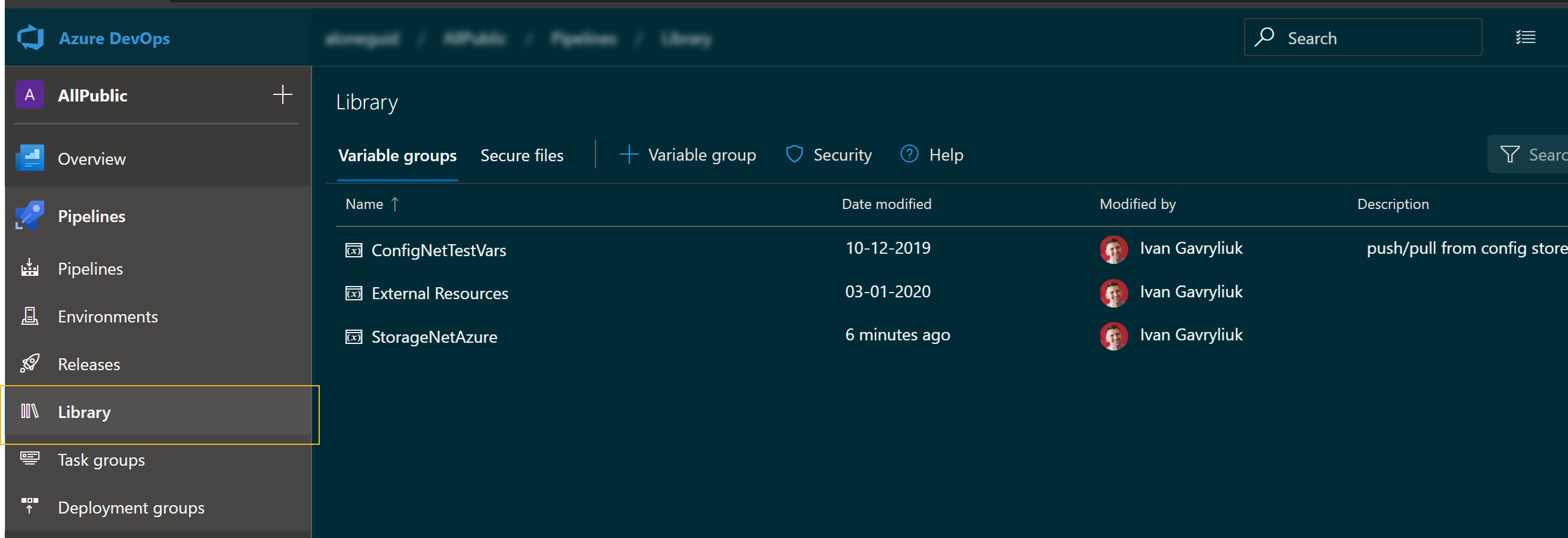
Task: Select the bold Pipelines section header
Action: pyautogui.click(x=91, y=216)
